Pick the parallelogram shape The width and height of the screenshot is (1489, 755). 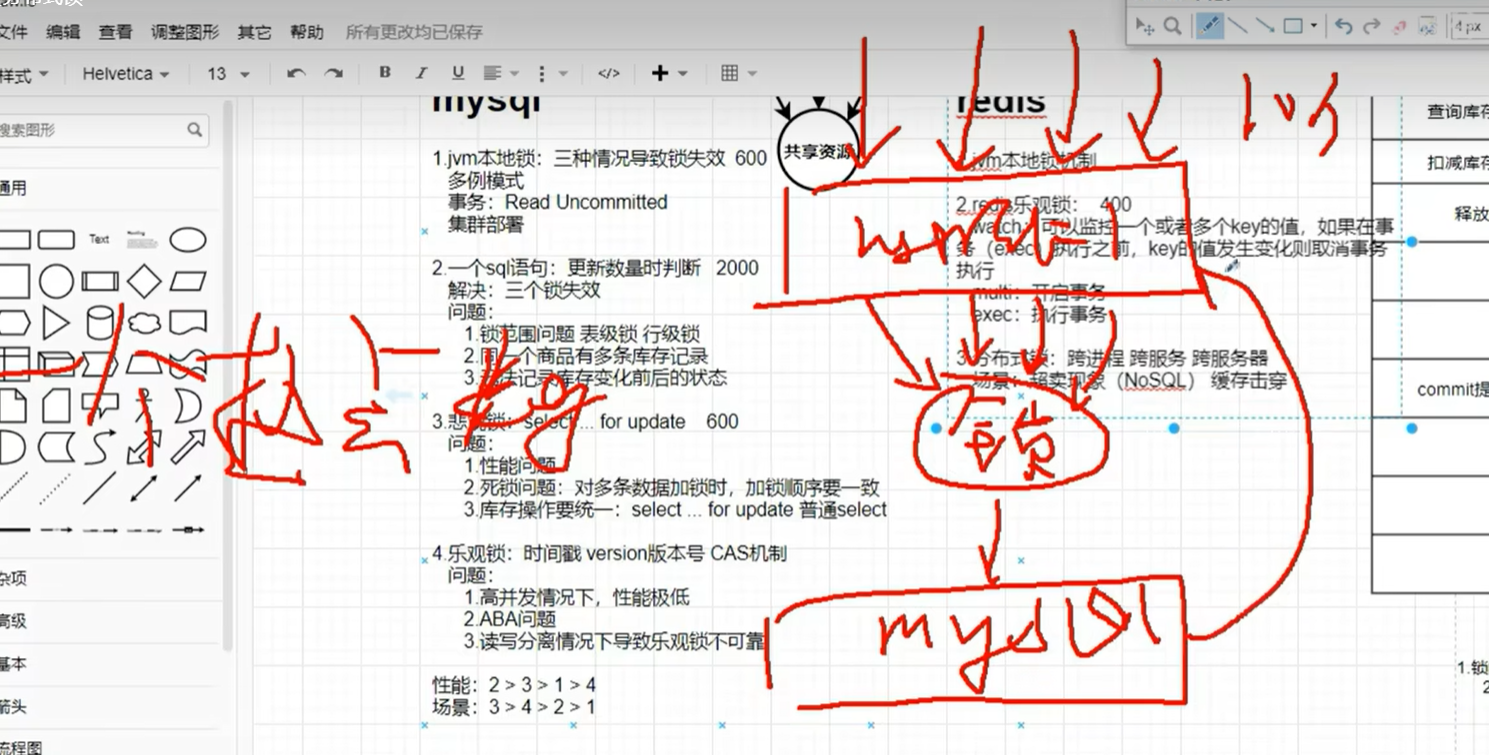(x=188, y=282)
